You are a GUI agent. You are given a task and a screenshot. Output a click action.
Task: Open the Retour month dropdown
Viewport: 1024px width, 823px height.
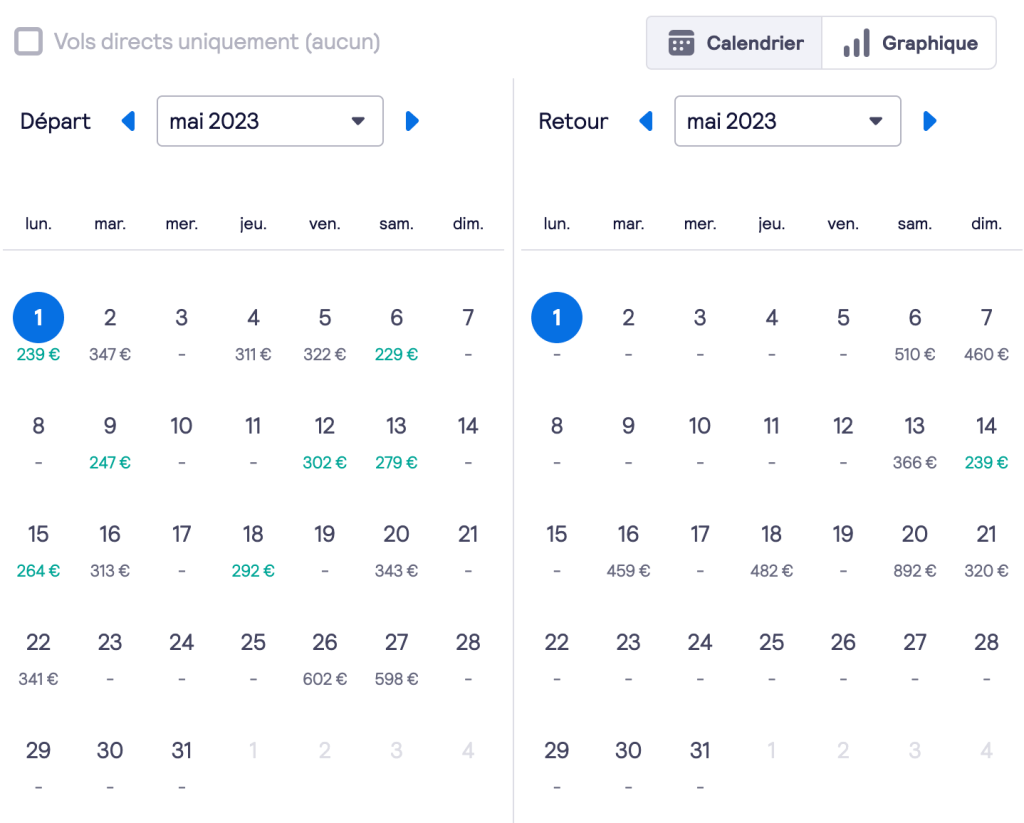pos(787,121)
